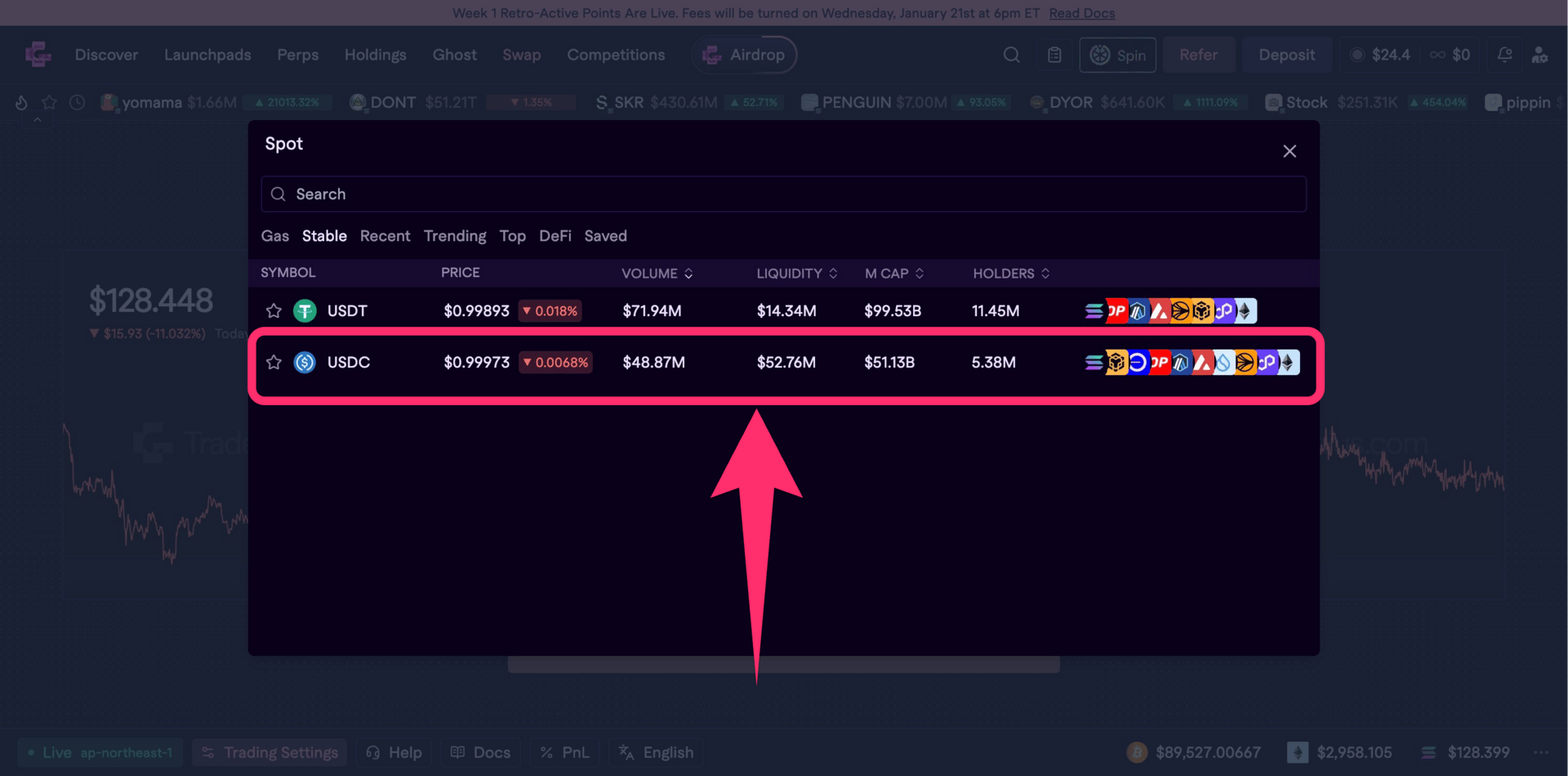Open the English language selector
Viewport: 1568px width, 776px height.
(657, 752)
